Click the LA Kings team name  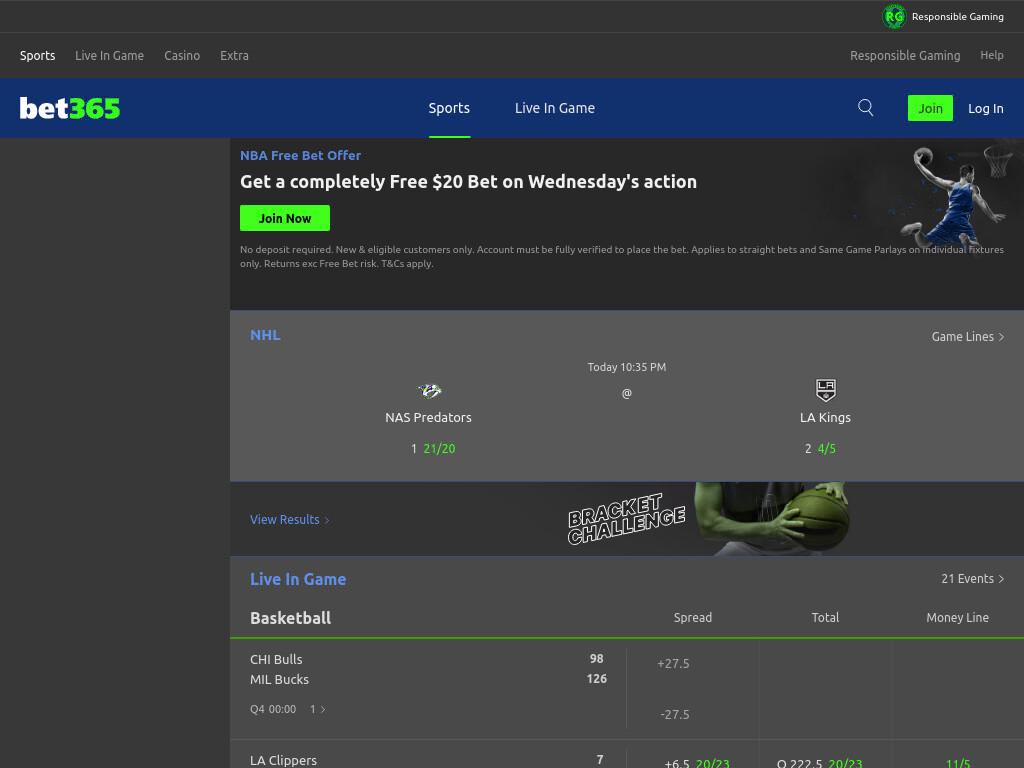pyautogui.click(x=825, y=417)
